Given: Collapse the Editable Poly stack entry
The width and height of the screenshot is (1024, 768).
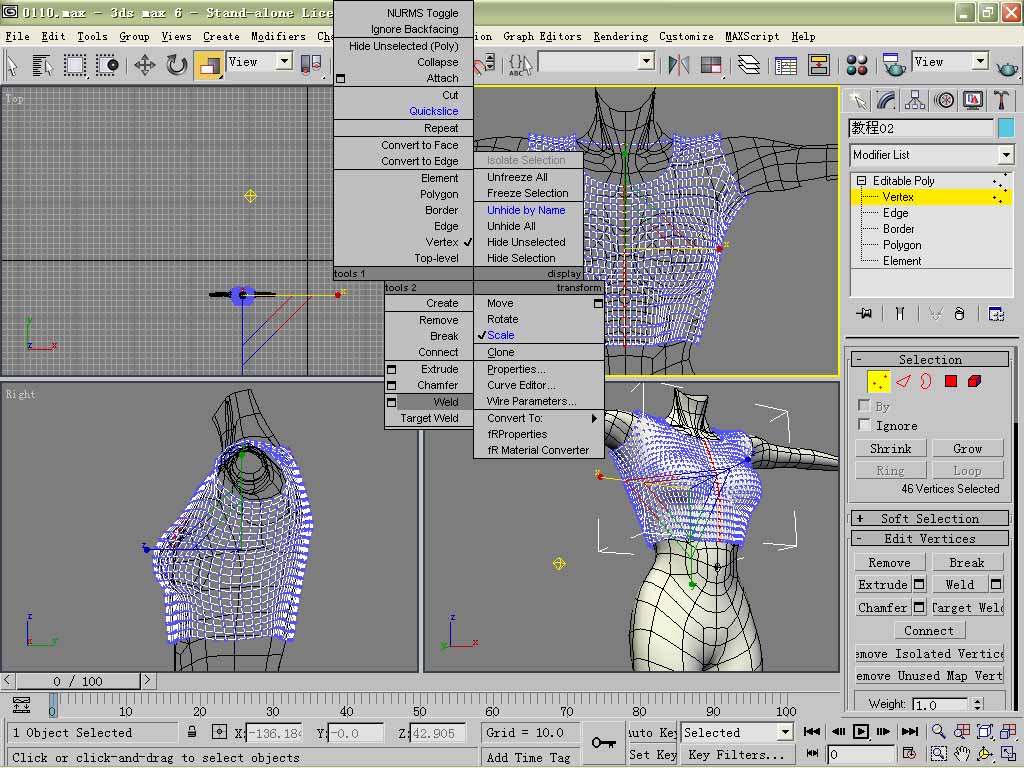Looking at the screenshot, I should pyautogui.click(x=861, y=181).
